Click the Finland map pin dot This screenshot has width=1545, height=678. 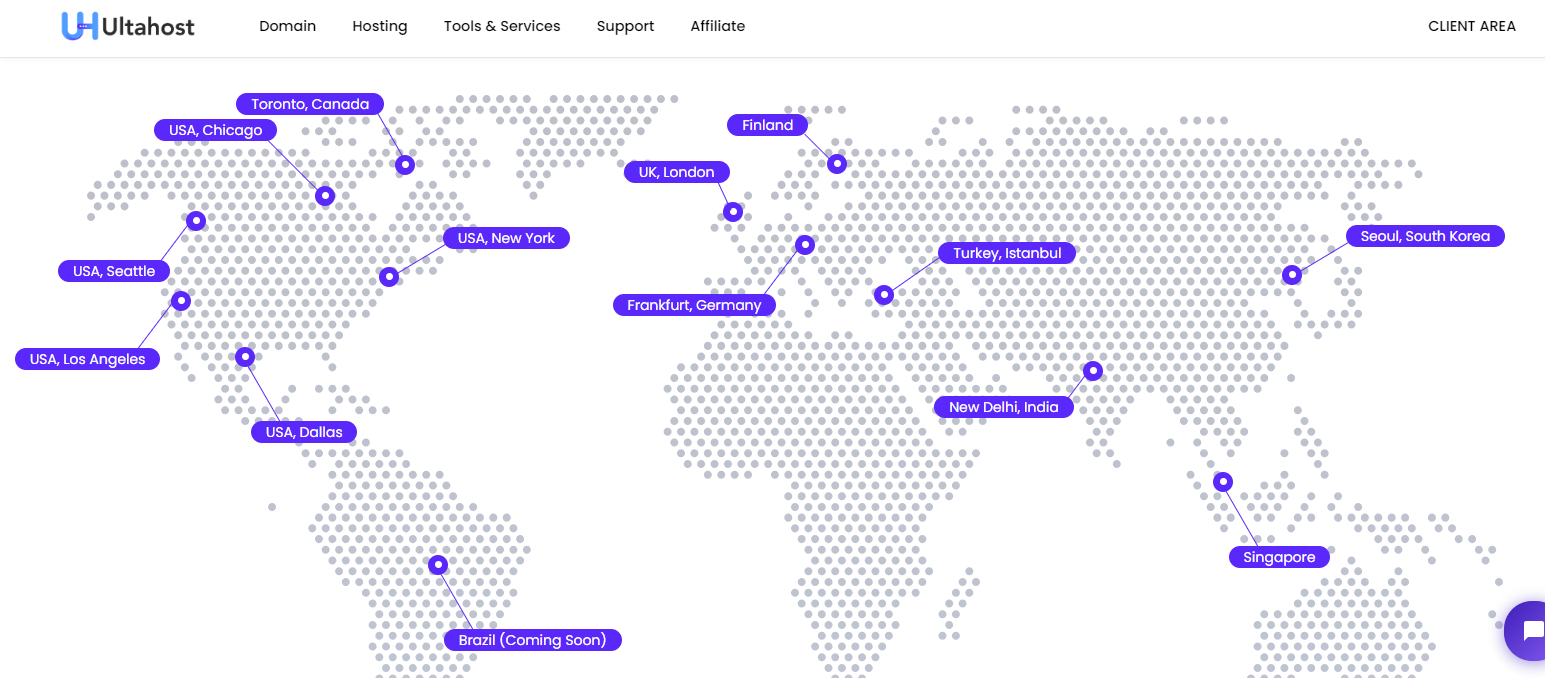tap(837, 164)
